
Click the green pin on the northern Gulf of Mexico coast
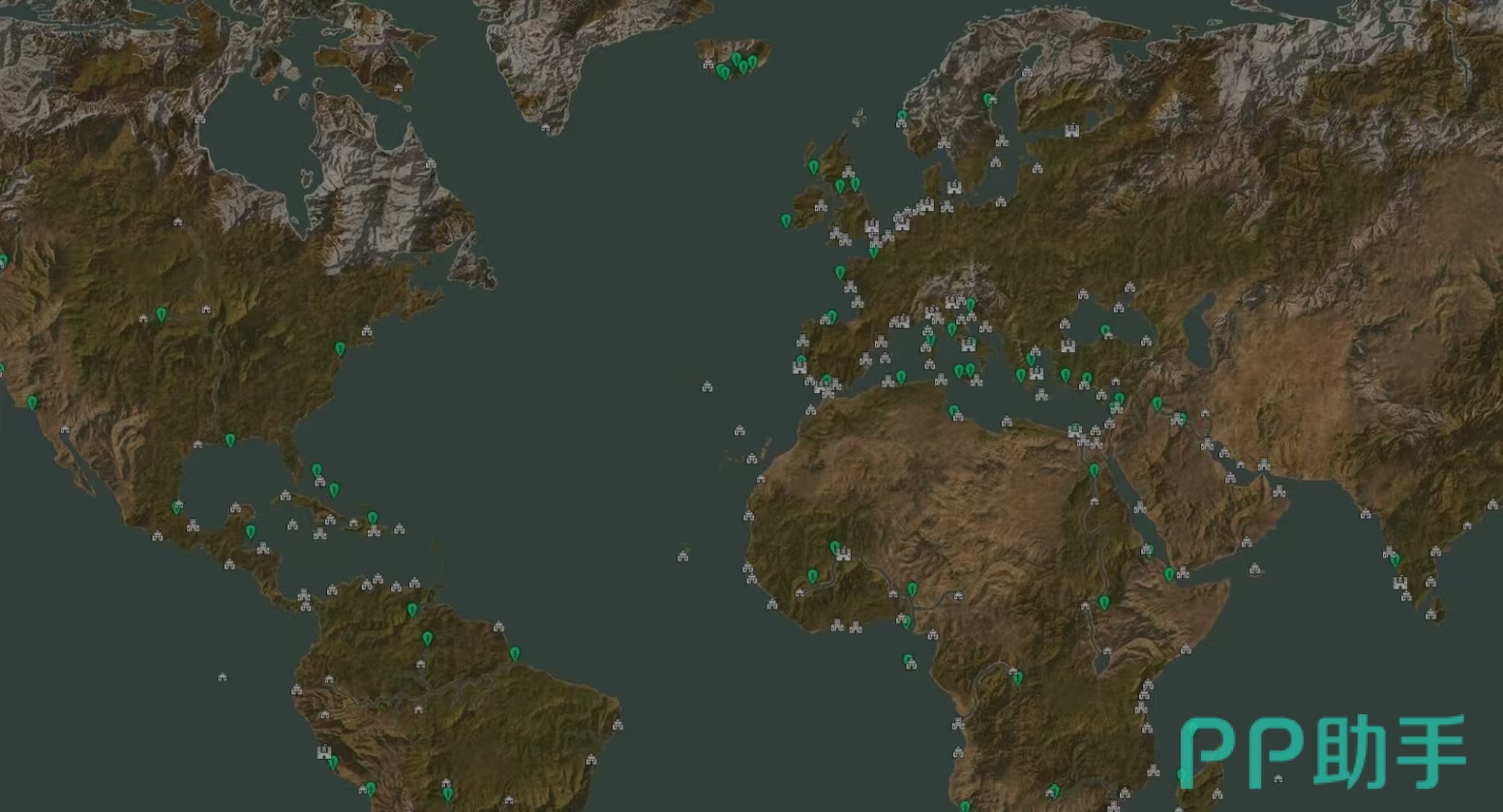point(230,440)
